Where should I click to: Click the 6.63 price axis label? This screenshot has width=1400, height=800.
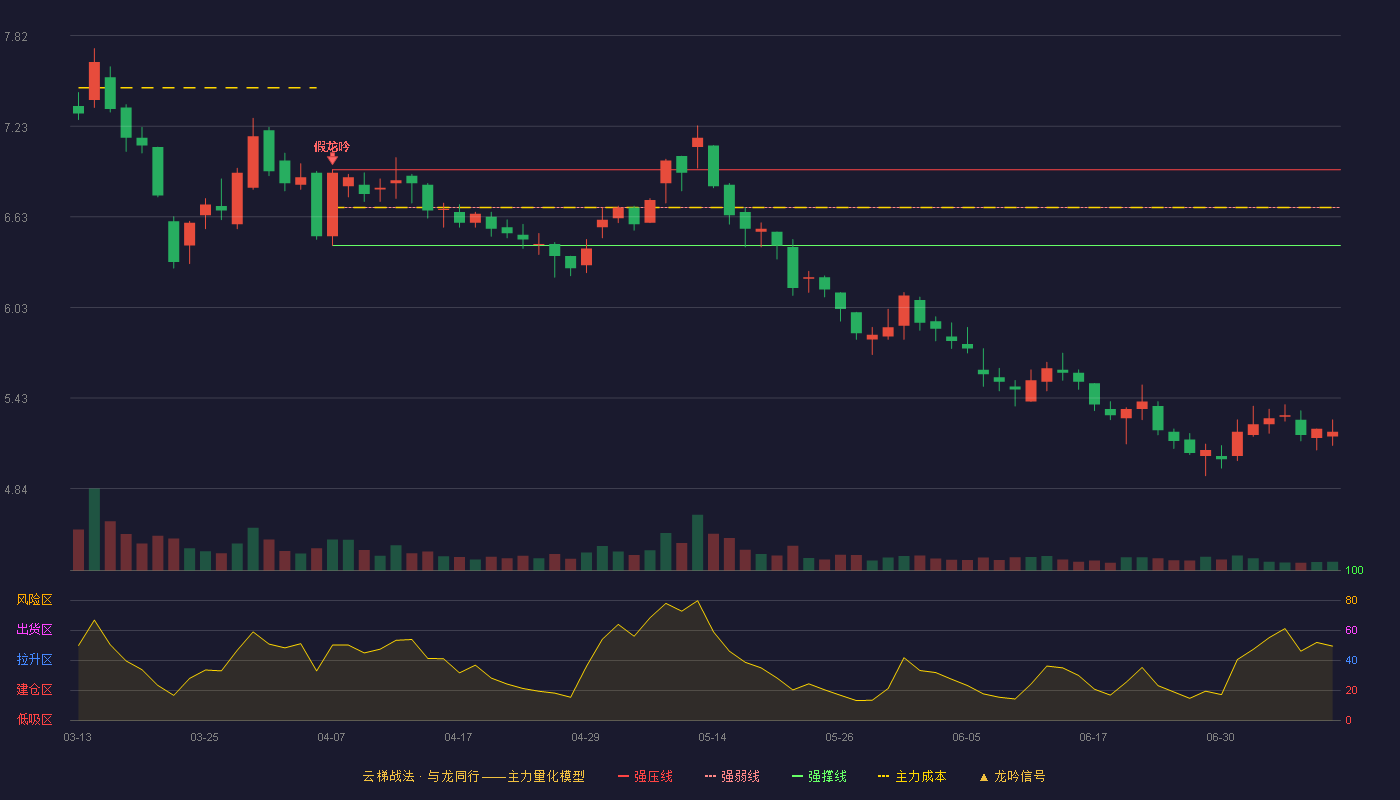[x=16, y=218]
